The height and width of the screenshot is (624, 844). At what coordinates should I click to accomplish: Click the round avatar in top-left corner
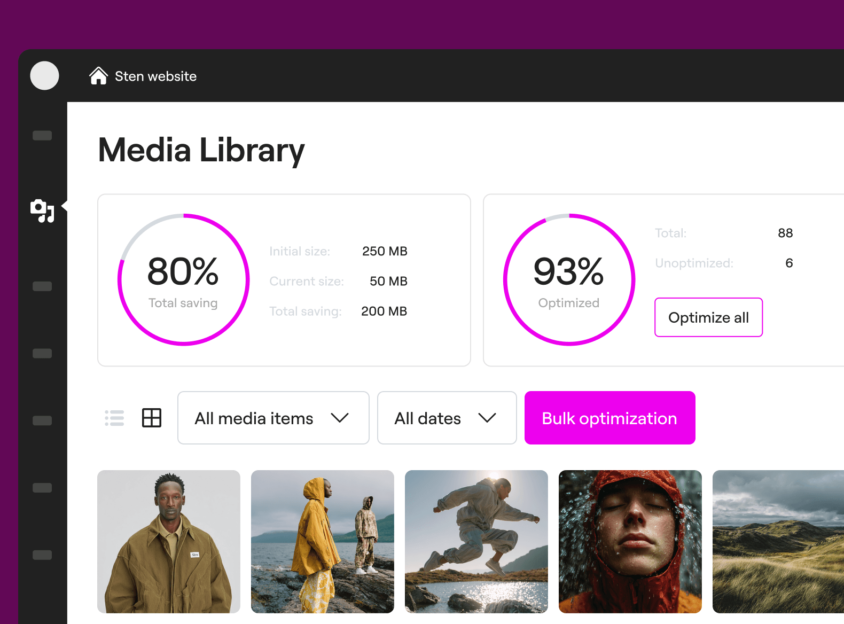click(44, 76)
